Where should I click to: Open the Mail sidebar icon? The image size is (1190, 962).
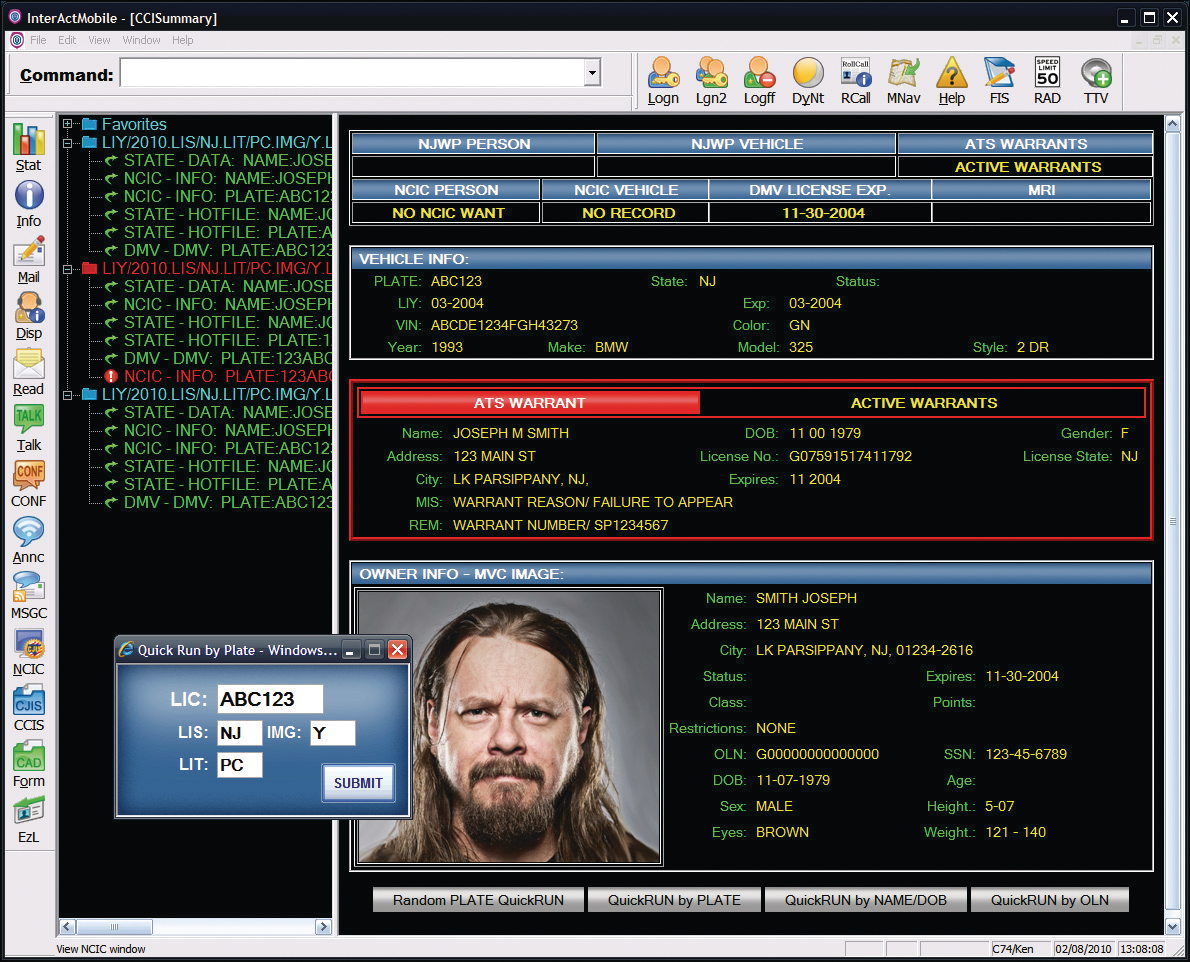[29, 257]
